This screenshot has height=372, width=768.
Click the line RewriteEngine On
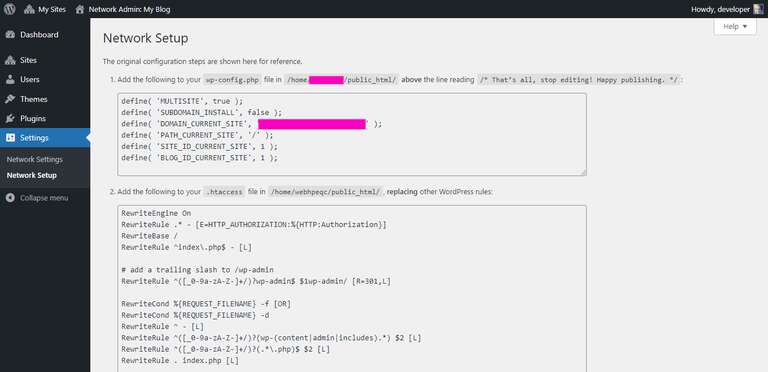point(156,213)
